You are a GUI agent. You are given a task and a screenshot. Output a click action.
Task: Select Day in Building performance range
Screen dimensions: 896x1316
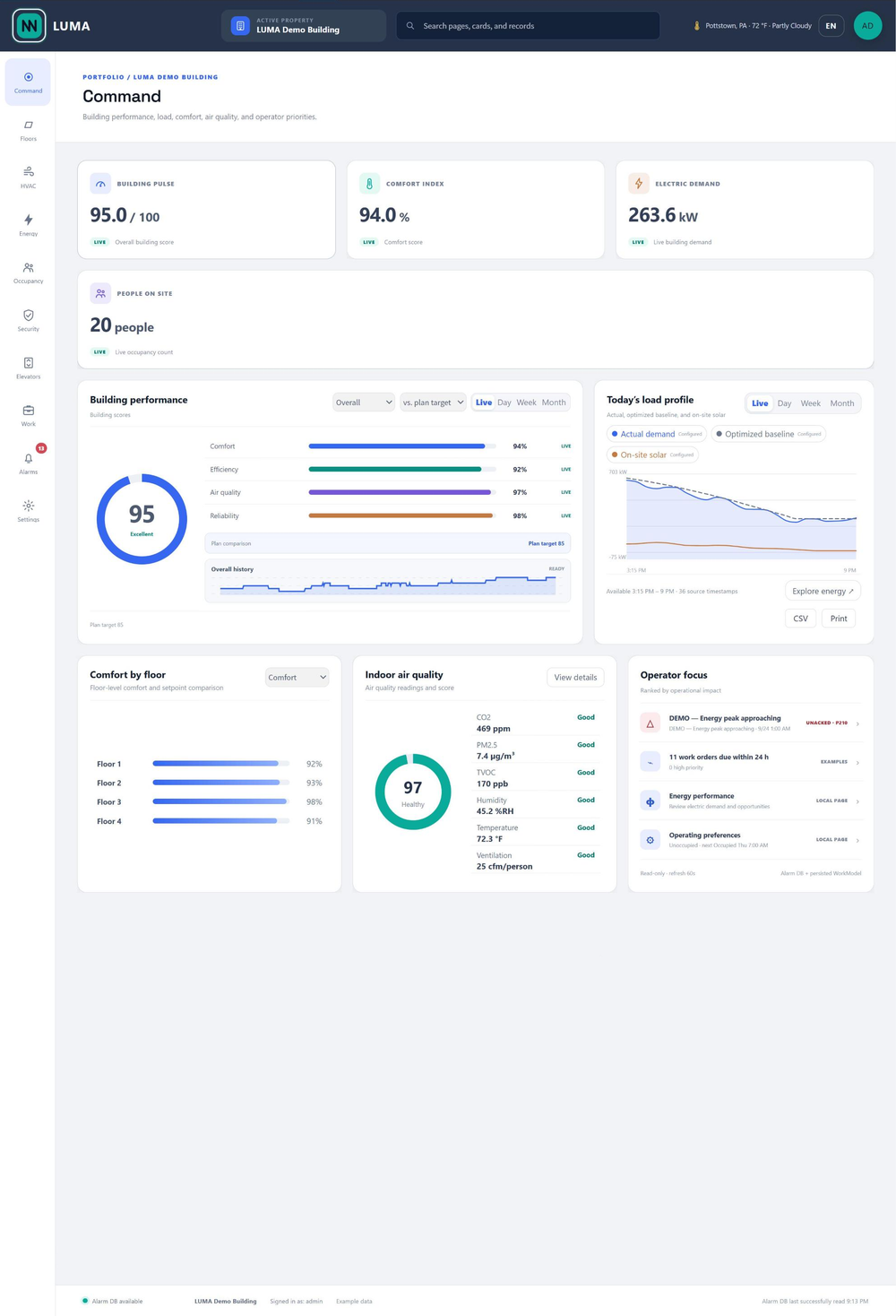click(504, 403)
